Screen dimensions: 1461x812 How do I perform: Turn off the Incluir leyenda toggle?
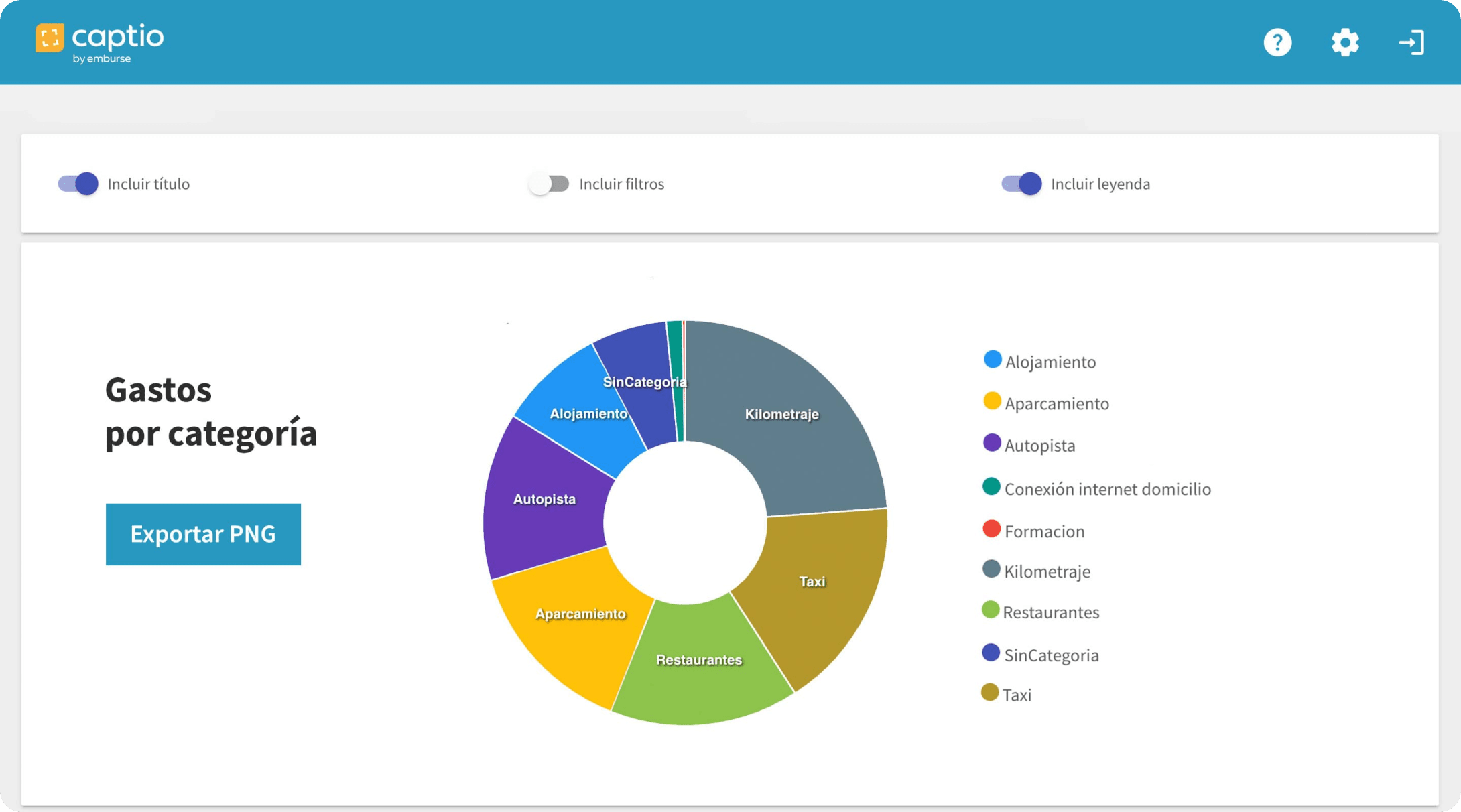pos(1021,184)
